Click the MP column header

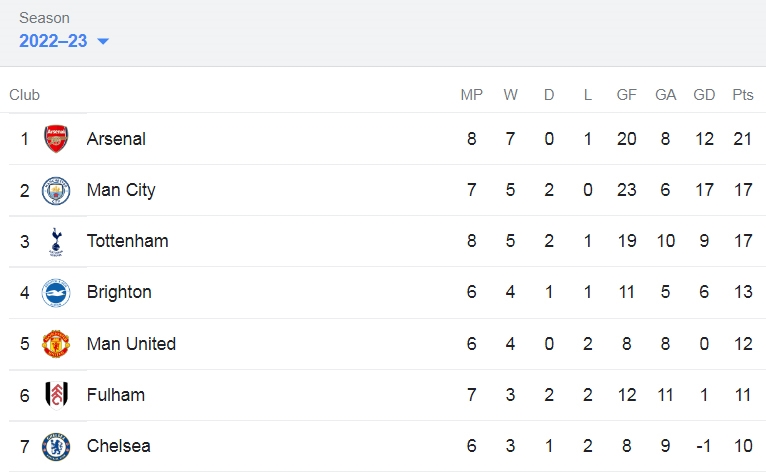pos(471,94)
